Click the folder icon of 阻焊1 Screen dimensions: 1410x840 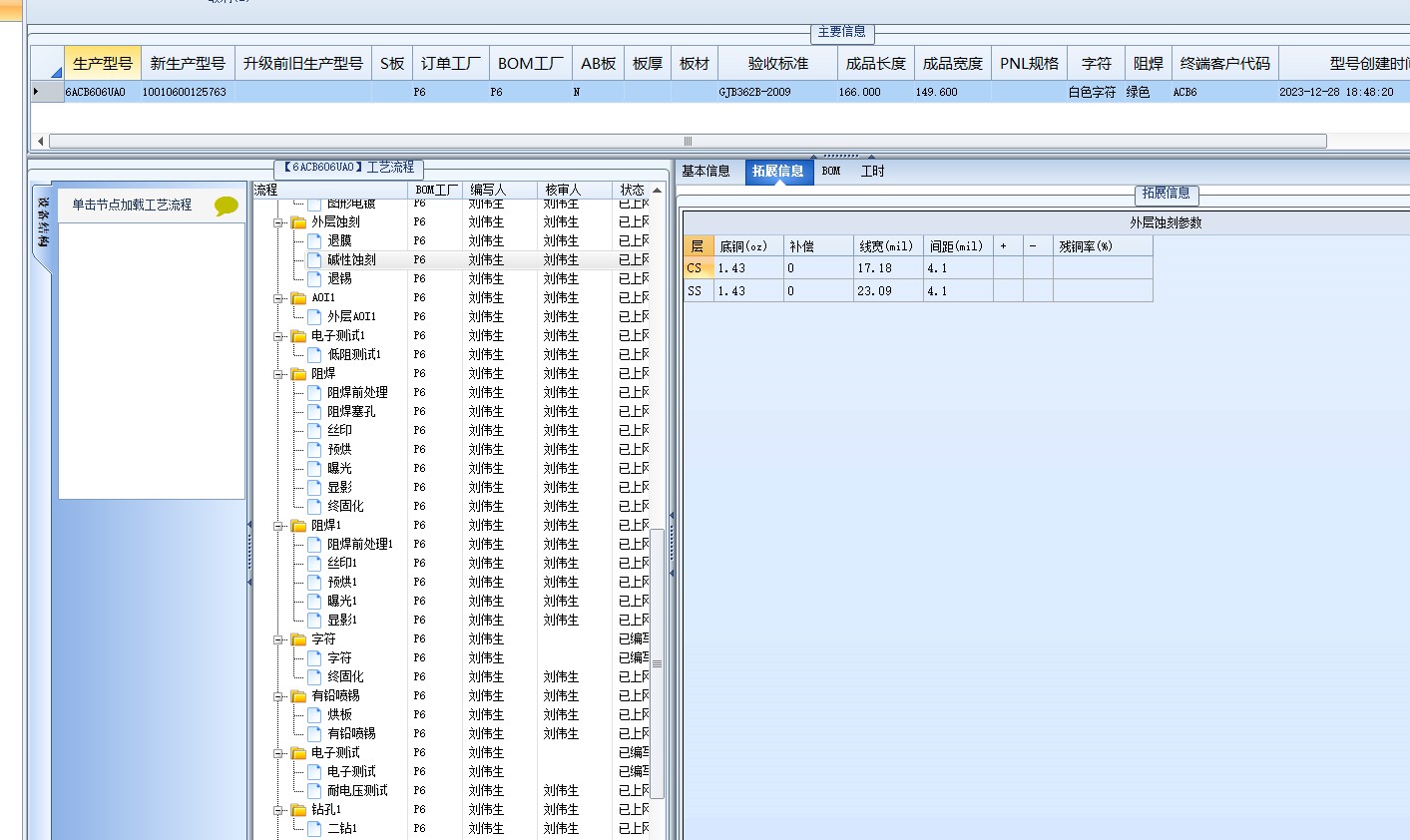pos(298,526)
